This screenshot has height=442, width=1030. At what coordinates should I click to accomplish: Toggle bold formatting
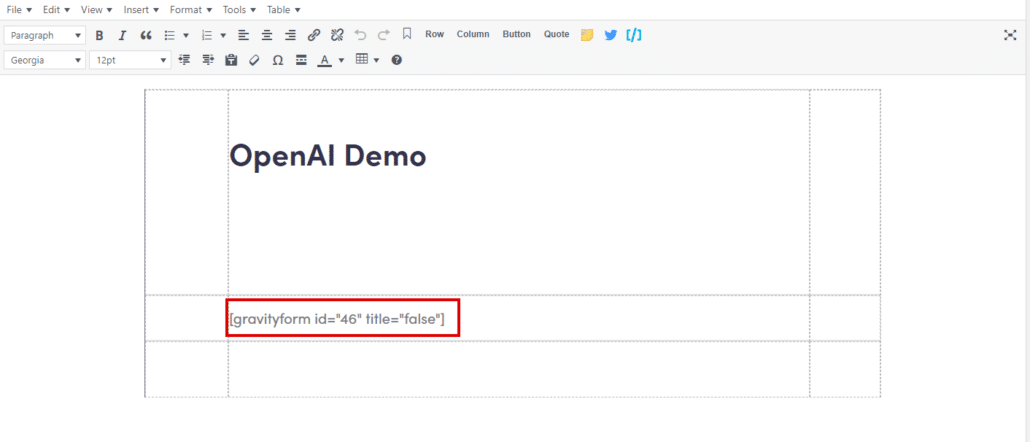click(x=99, y=35)
